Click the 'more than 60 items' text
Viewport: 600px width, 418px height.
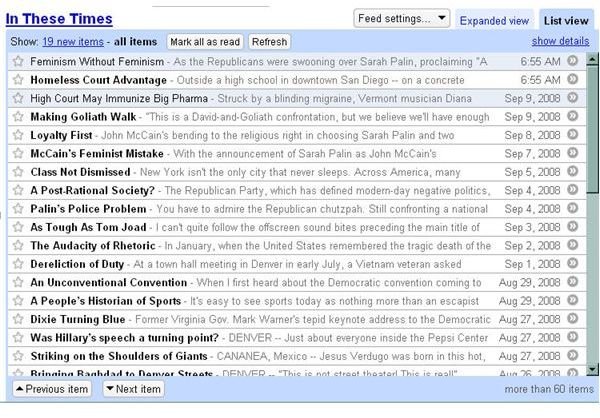pos(549,389)
